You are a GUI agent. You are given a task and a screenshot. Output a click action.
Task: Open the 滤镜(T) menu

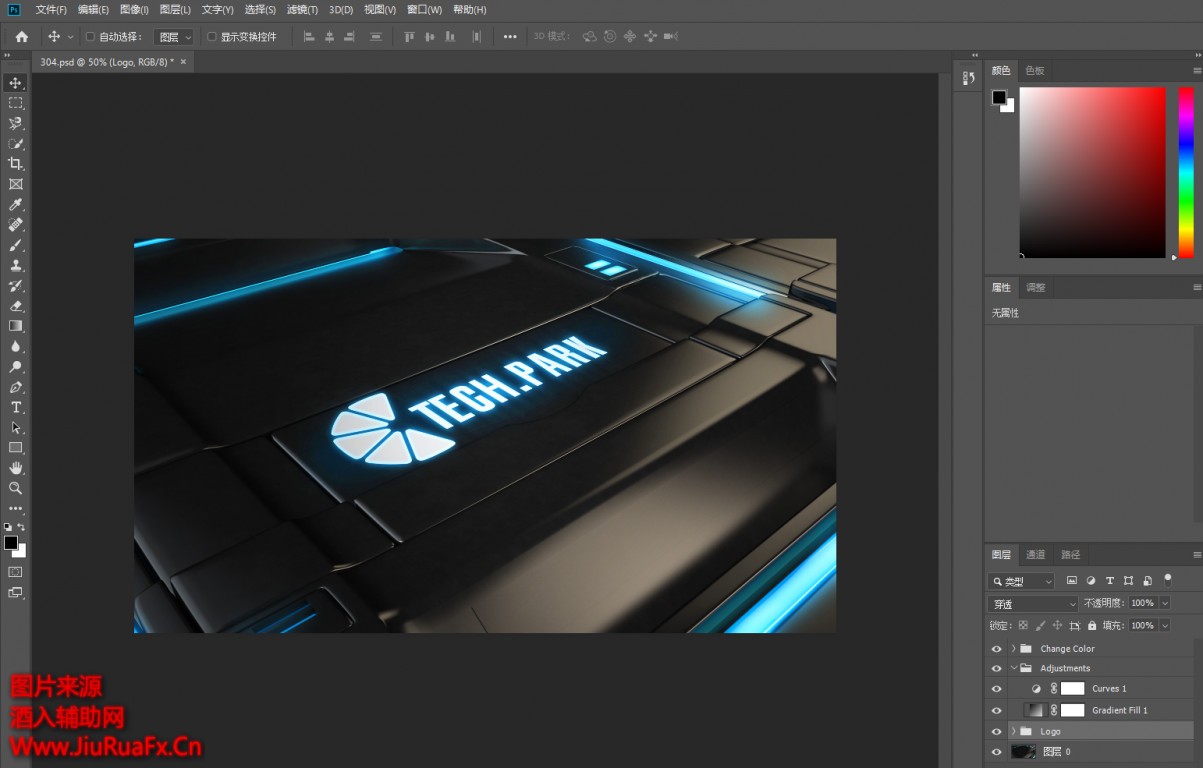302,10
